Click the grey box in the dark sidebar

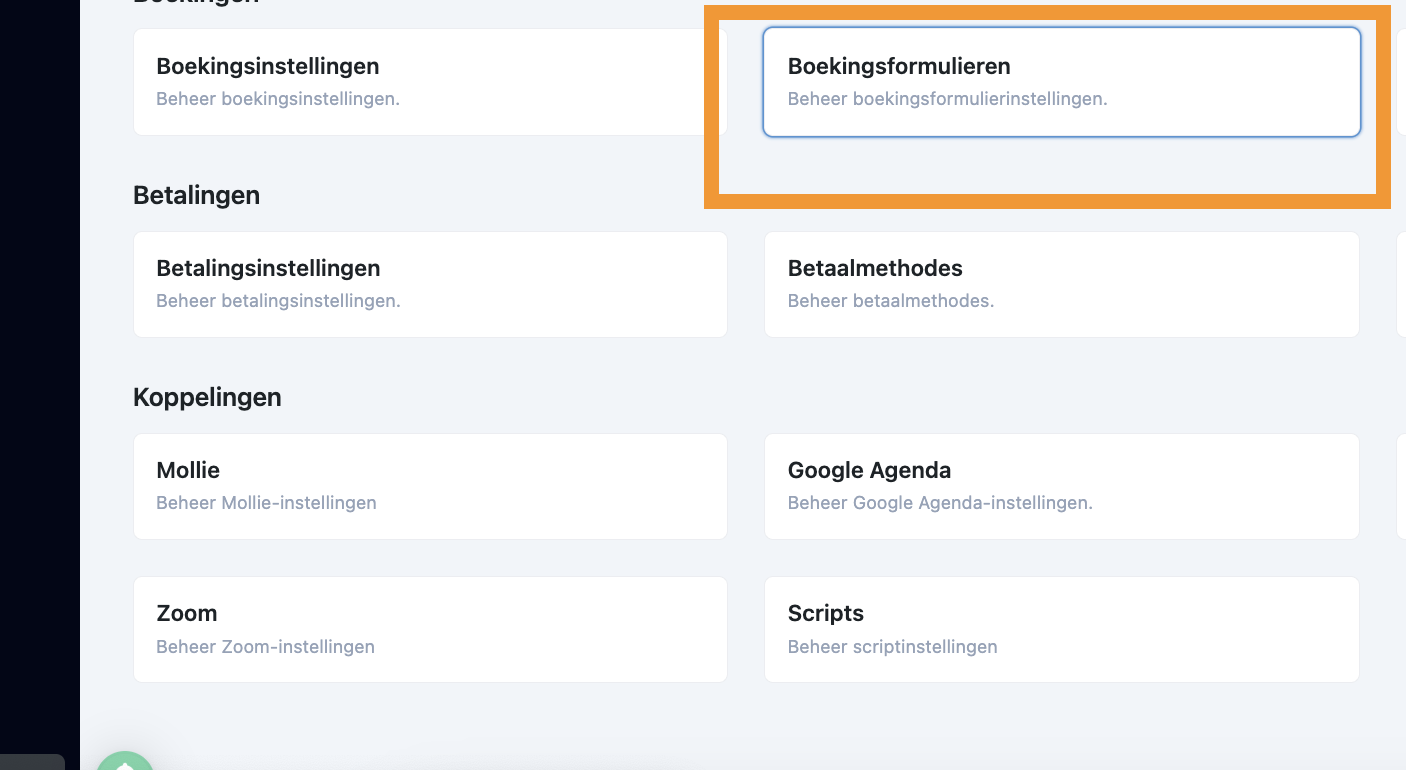coord(32,762)
